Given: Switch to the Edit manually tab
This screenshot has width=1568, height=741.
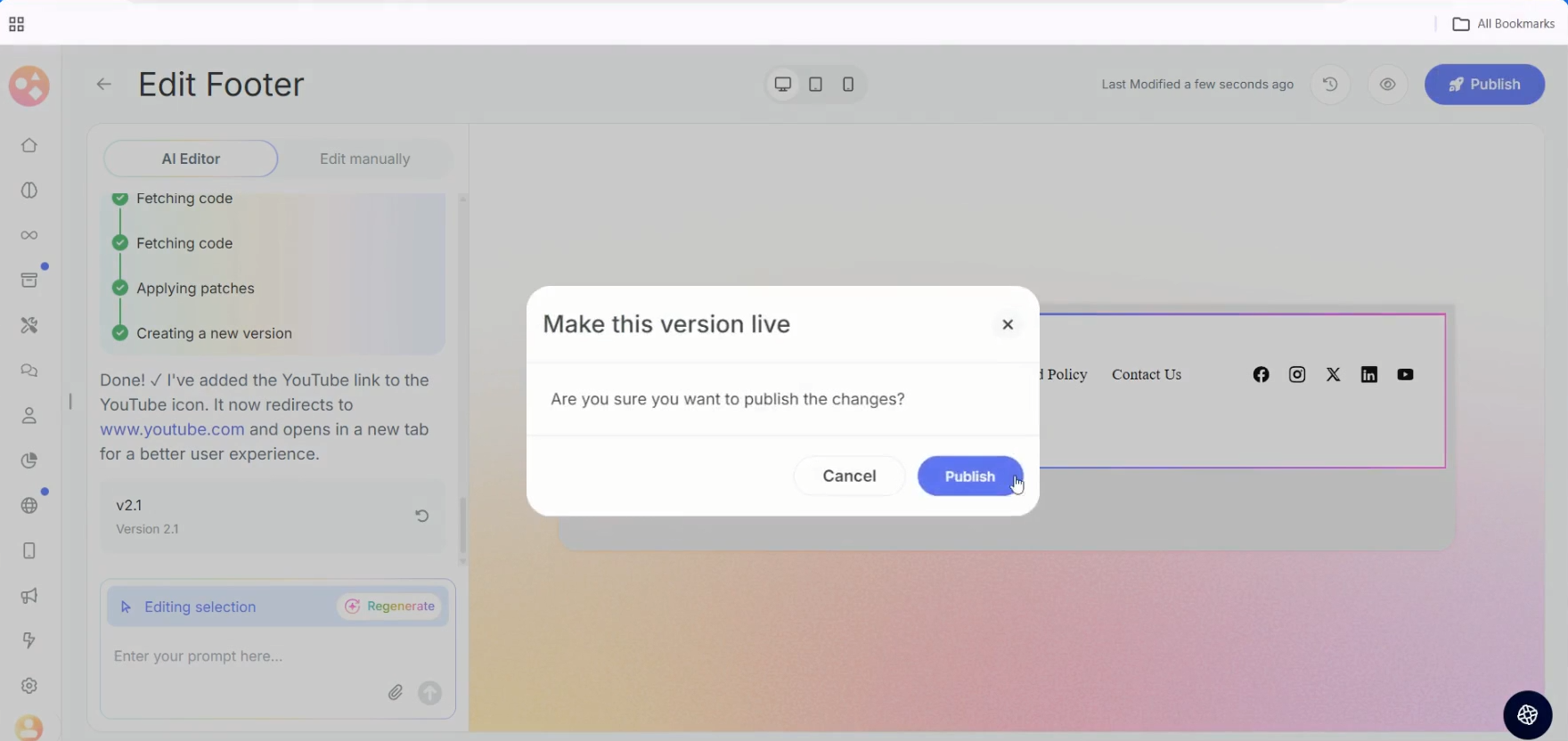Looking at the screenshot, I should click(364, 159).
